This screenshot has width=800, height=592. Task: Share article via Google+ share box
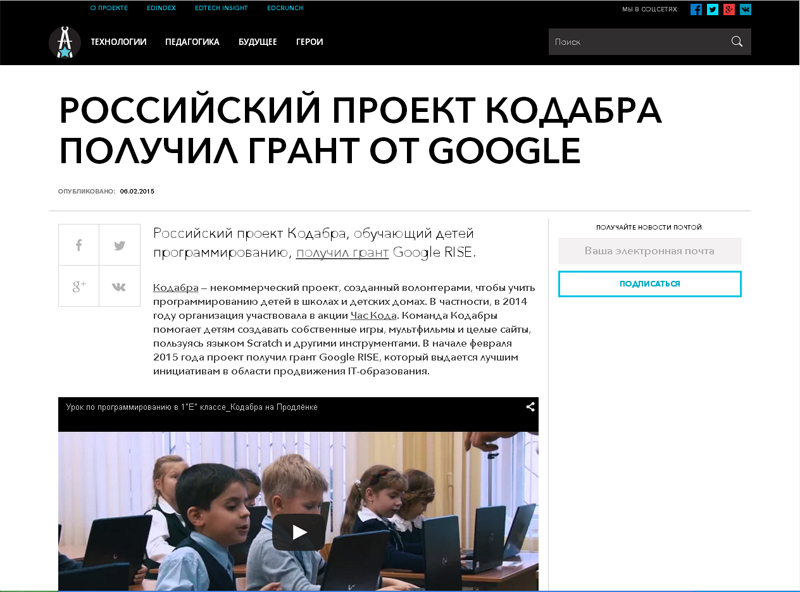click(79, 286)
